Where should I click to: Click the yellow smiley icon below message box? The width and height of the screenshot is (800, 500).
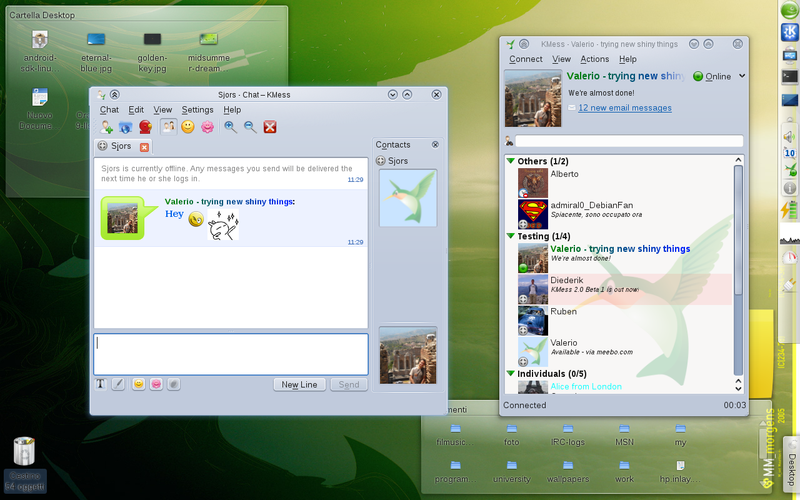coord(139,384)
